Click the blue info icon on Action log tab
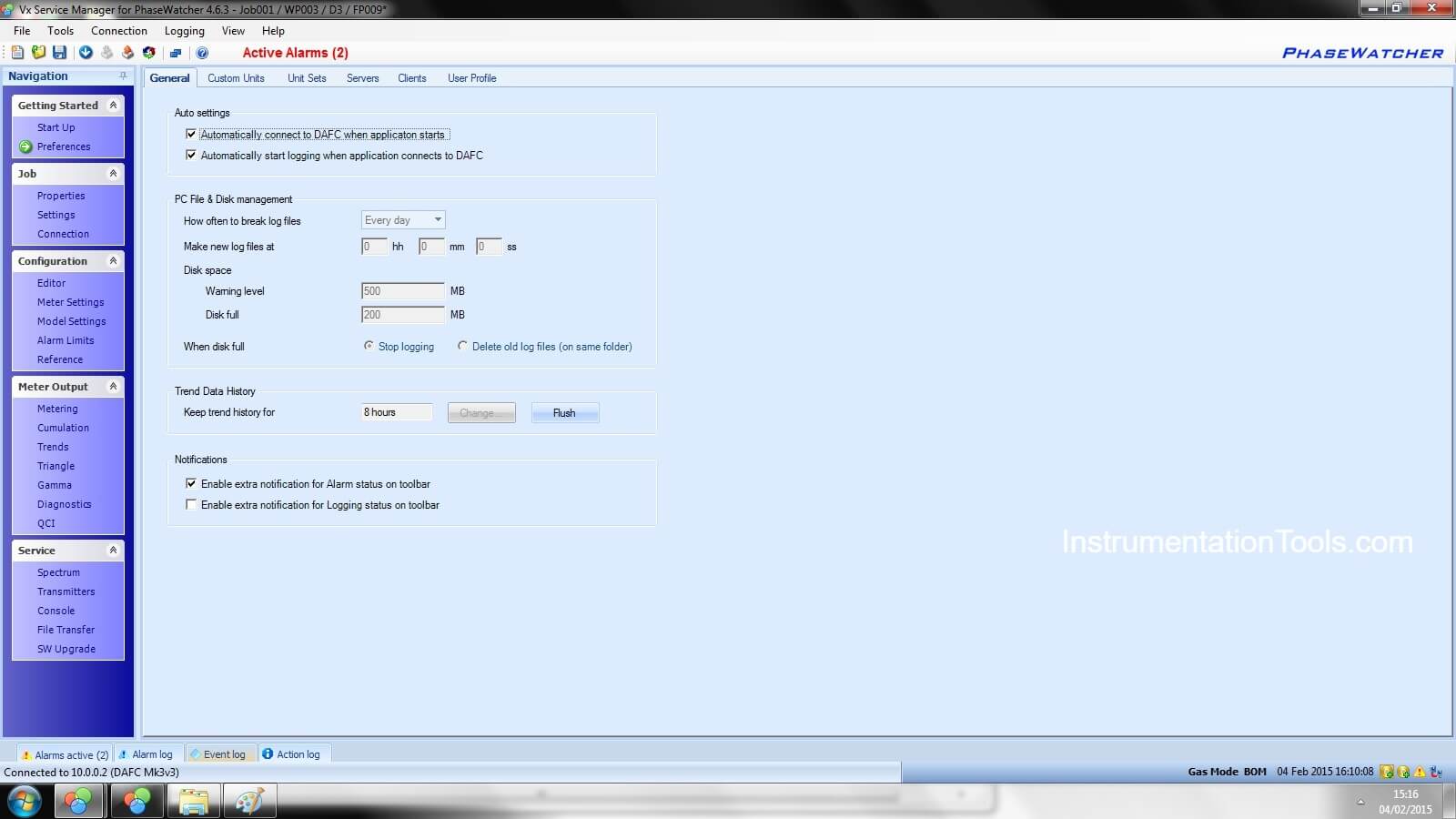The image size is (1456, 819). pyautogui.click(x=268, y=753)
